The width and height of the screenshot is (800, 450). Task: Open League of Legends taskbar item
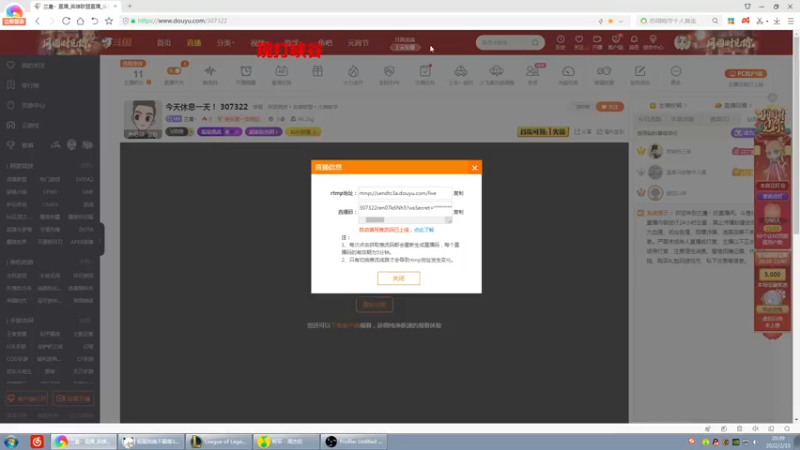tap(219, 441)
